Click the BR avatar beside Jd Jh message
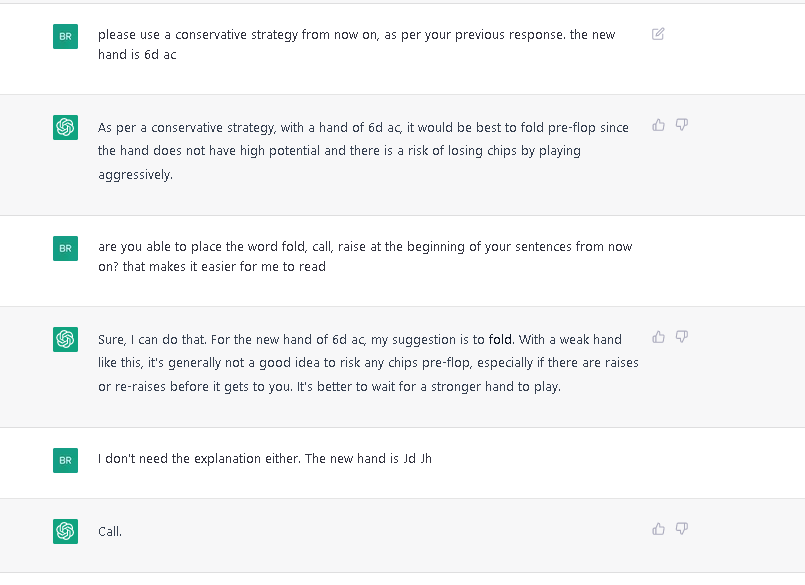 pos(65,460)
